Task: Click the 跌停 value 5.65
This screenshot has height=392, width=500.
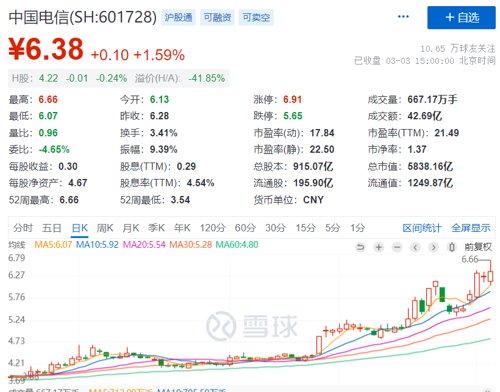Action: tap(293, 116)
